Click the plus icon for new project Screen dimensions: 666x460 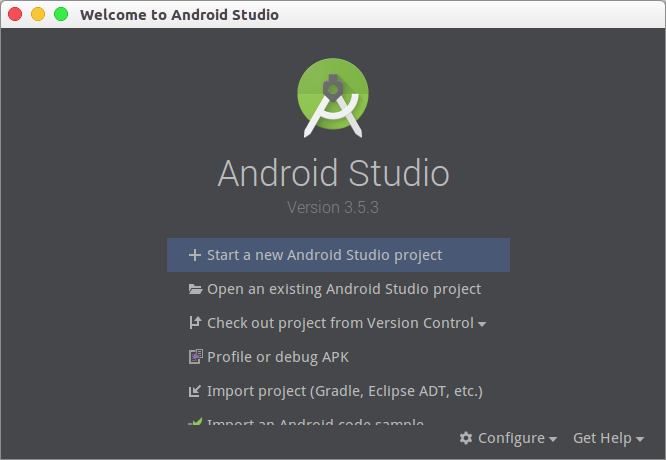tap(195, 255)
